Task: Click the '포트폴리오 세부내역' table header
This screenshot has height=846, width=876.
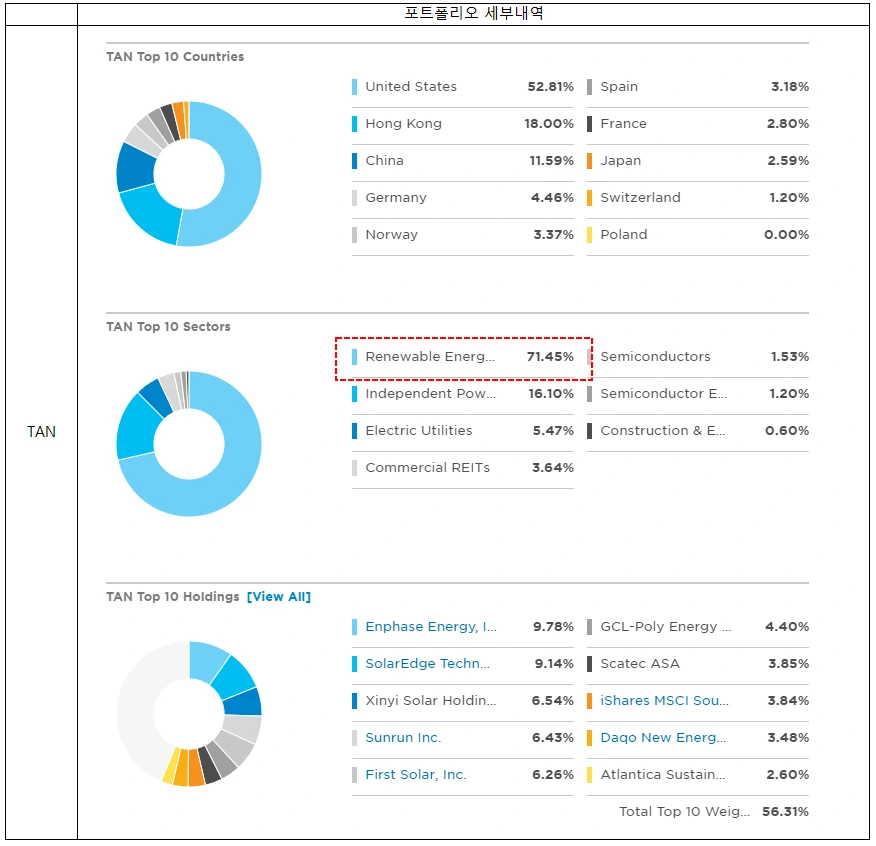Action: tap(473, 13)
